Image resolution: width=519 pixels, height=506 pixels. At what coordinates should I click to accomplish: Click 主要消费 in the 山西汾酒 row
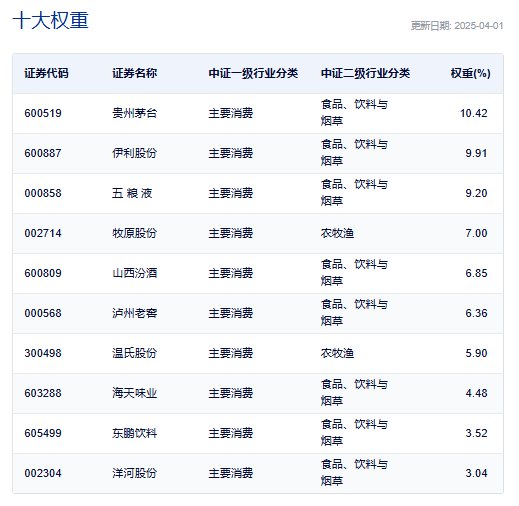tap(231, 273)
